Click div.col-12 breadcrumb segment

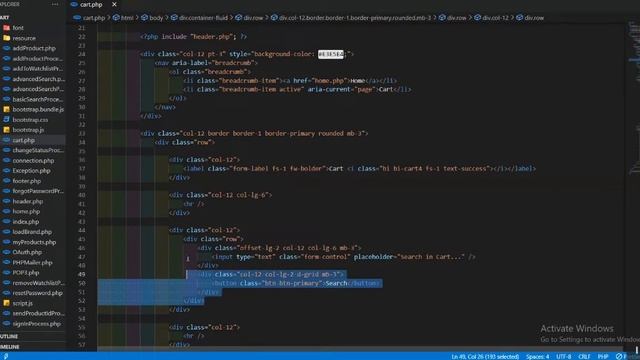[x=493, y=18]
